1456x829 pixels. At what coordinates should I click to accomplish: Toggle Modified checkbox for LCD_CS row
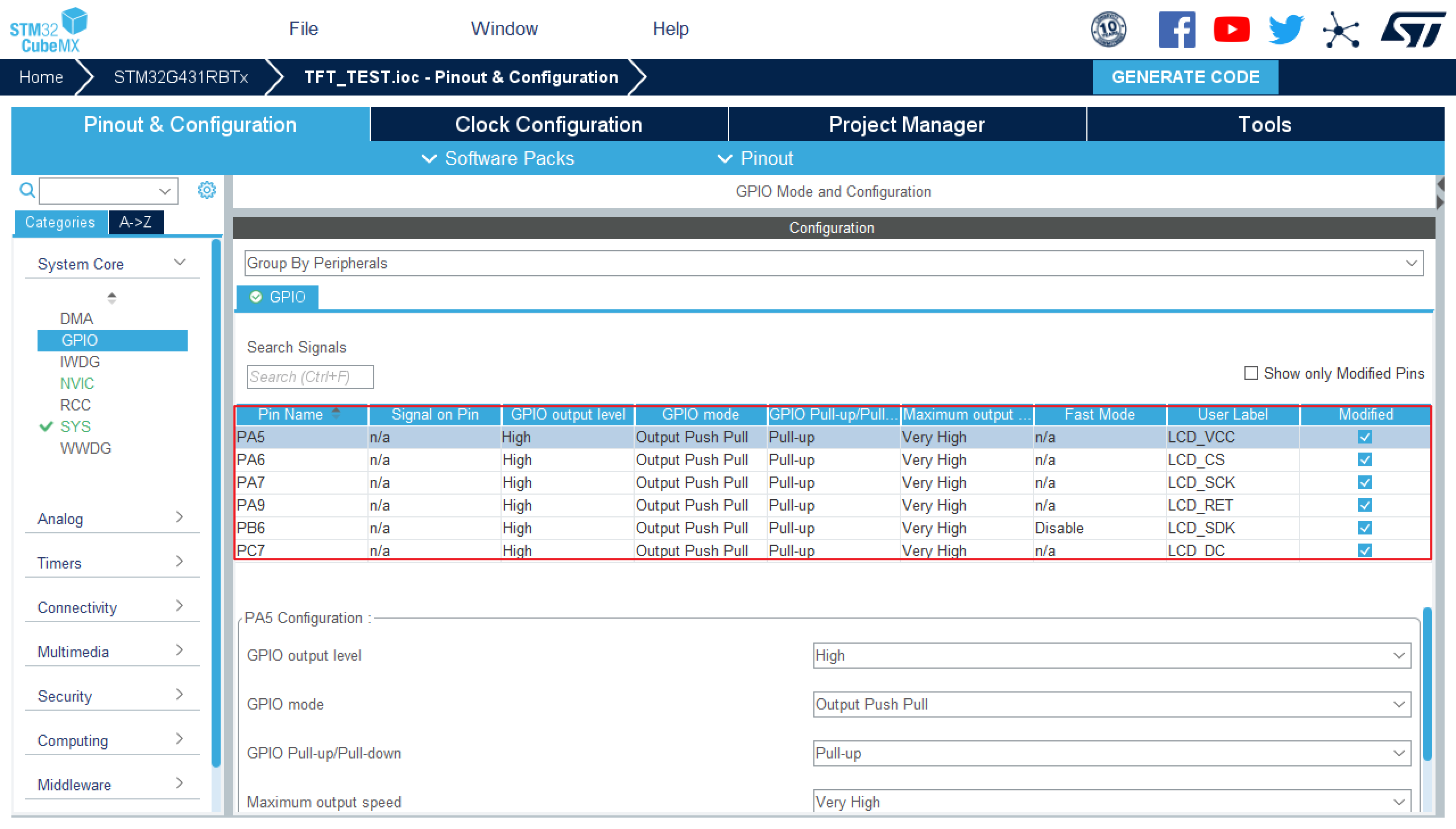pos(1365,459)
